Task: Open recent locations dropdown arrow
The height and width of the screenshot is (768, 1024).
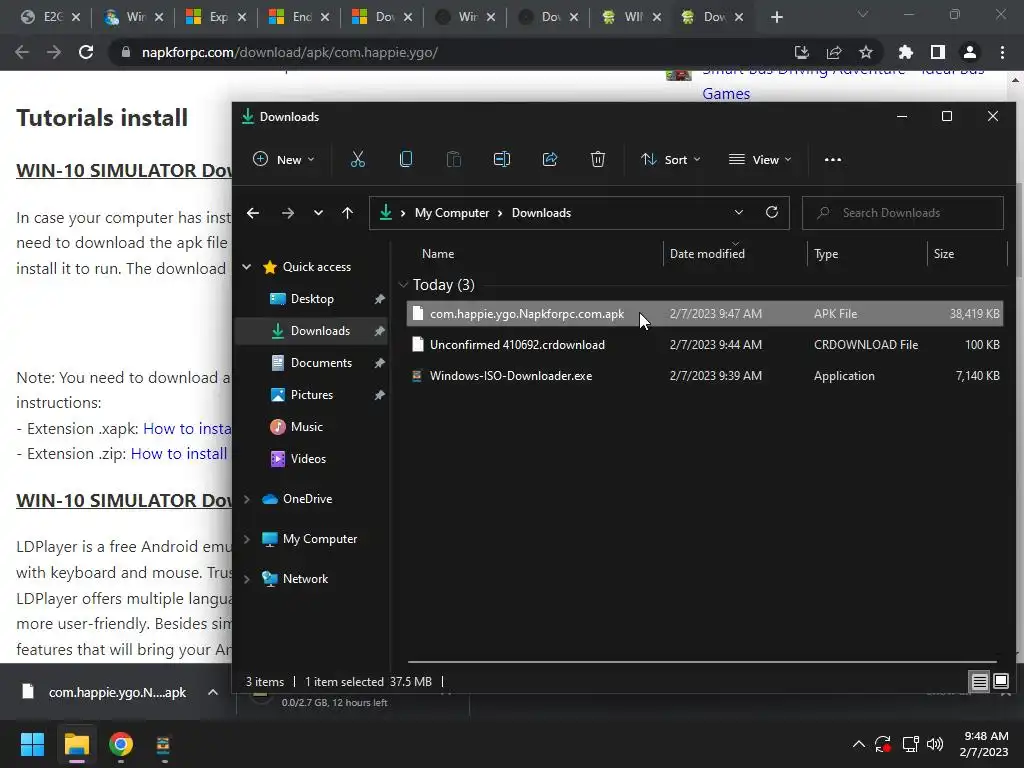Action: 318,213
